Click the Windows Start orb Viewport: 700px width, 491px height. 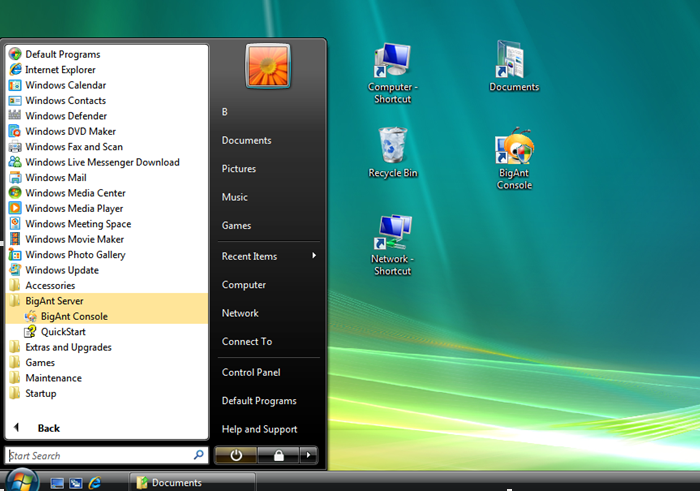pos(21,481)
